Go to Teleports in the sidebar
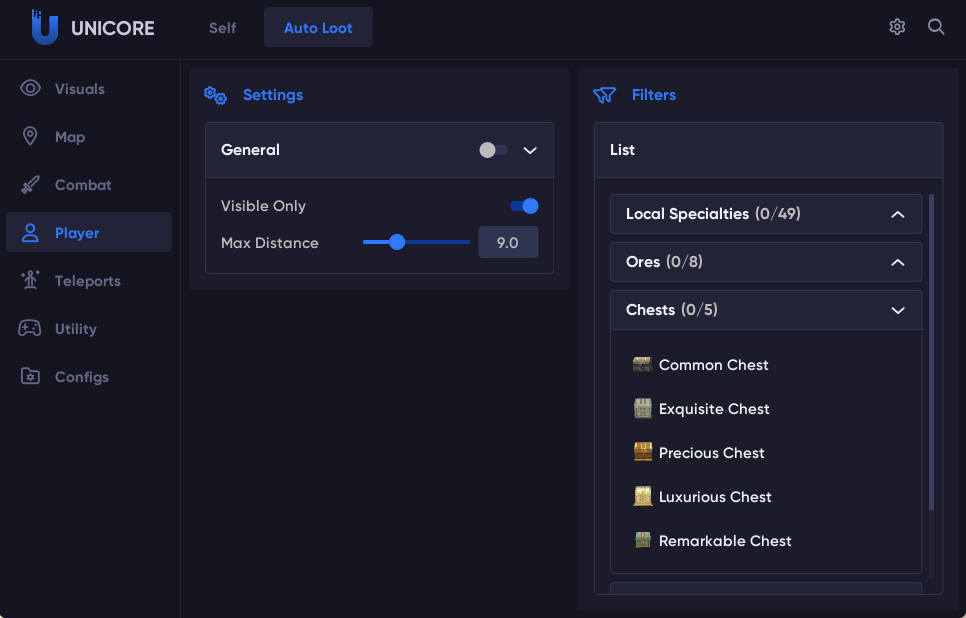 click(x=87, y=281)
